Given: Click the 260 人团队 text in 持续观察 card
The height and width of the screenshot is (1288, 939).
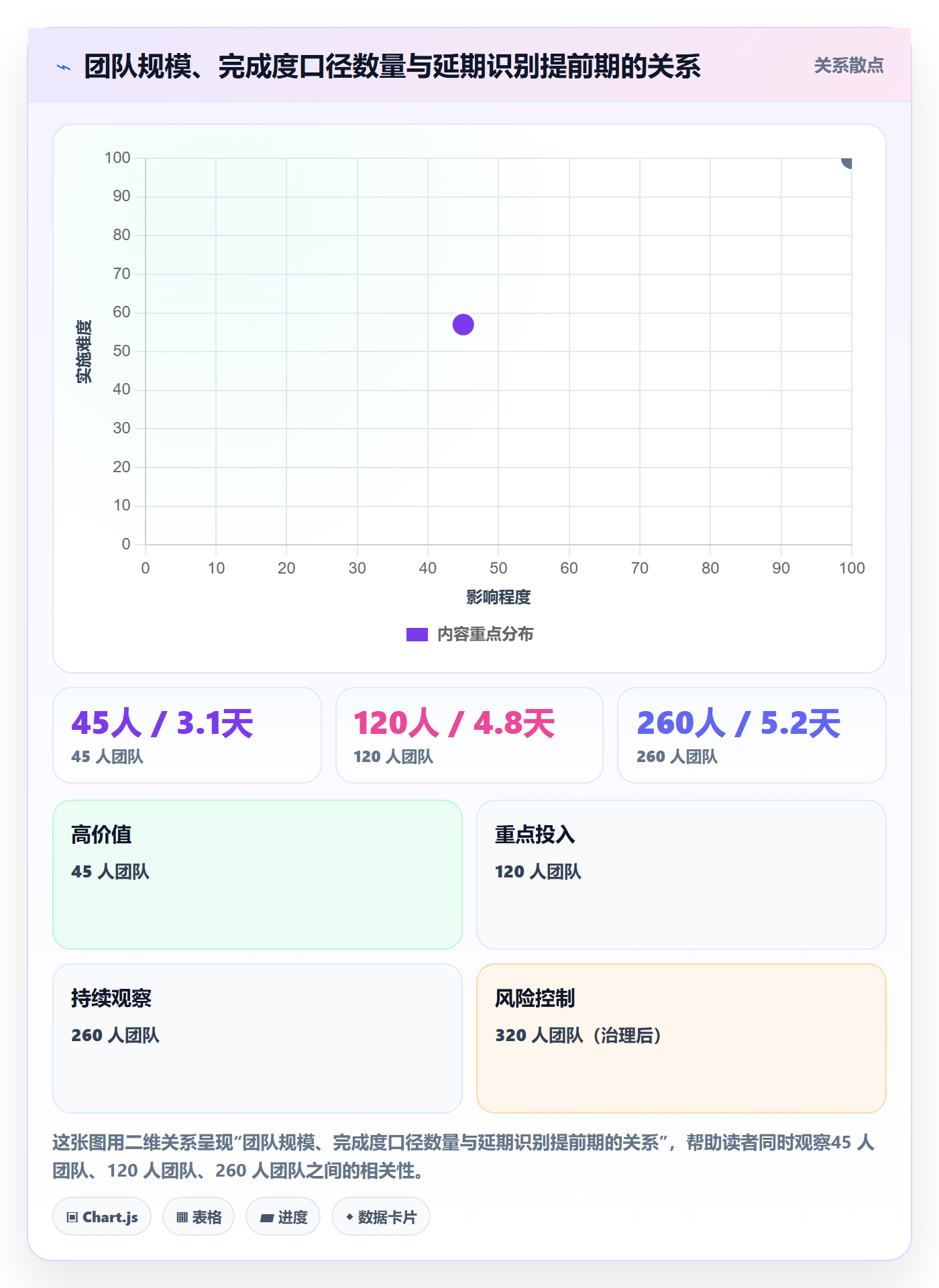Looking at the screenshot, I should click(x=115, y=1036).
